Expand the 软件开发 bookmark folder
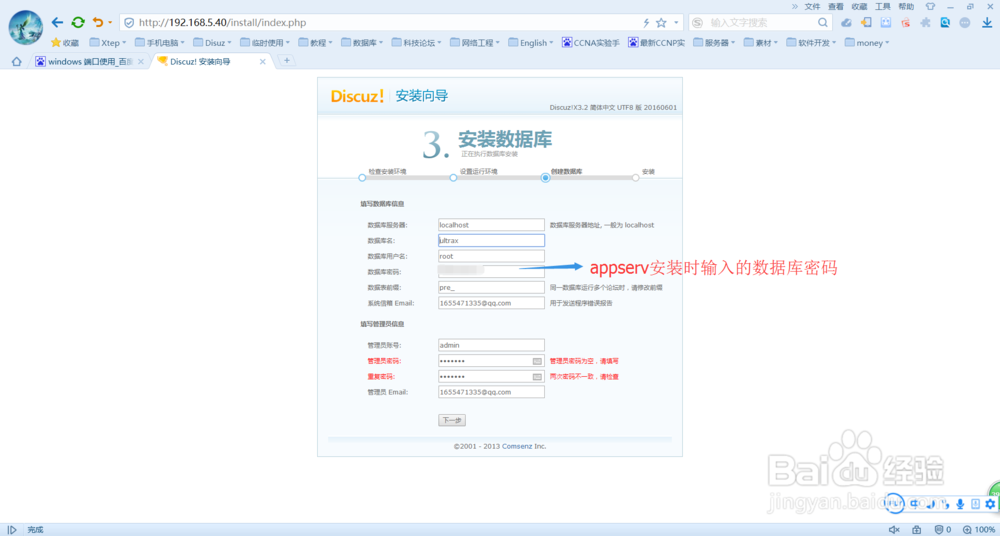Image resolution: width=1000 pixels, height=536 pixels. pos(811,43)
